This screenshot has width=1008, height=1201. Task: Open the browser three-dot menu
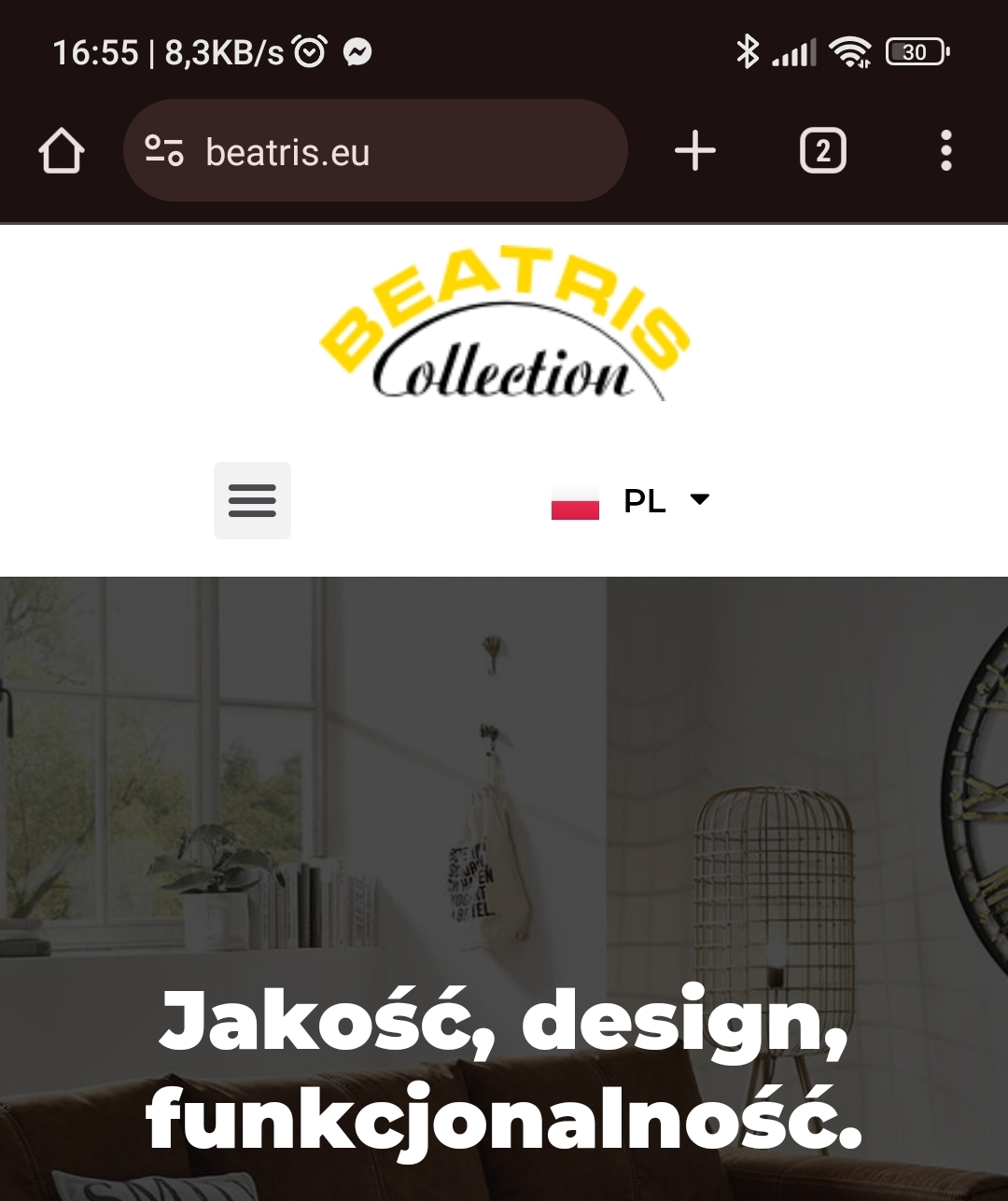(946, 150)
